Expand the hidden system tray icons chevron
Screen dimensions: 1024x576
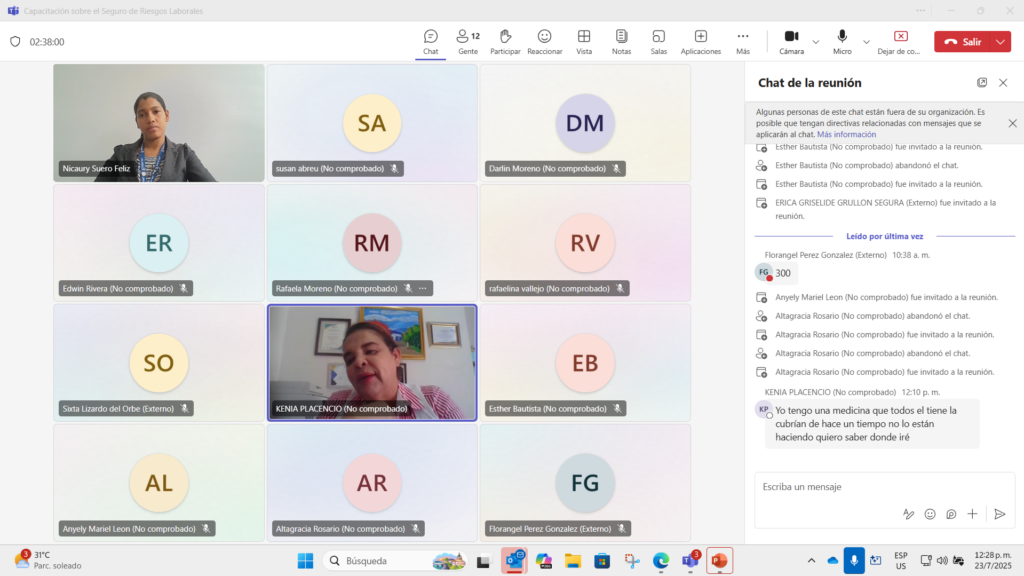coord(811,560)
